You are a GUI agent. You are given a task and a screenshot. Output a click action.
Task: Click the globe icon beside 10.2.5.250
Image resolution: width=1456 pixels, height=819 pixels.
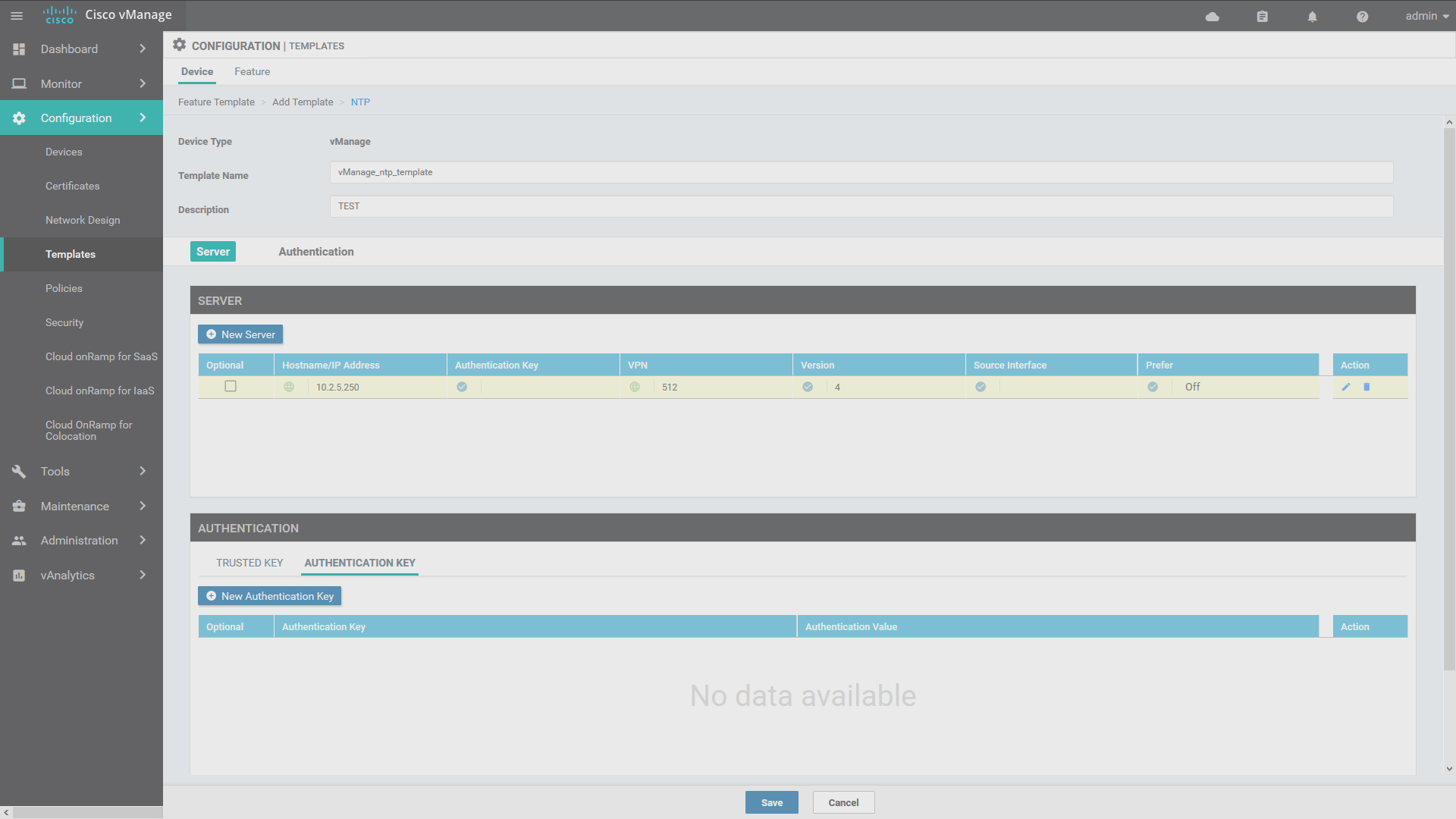click(289, 387)
